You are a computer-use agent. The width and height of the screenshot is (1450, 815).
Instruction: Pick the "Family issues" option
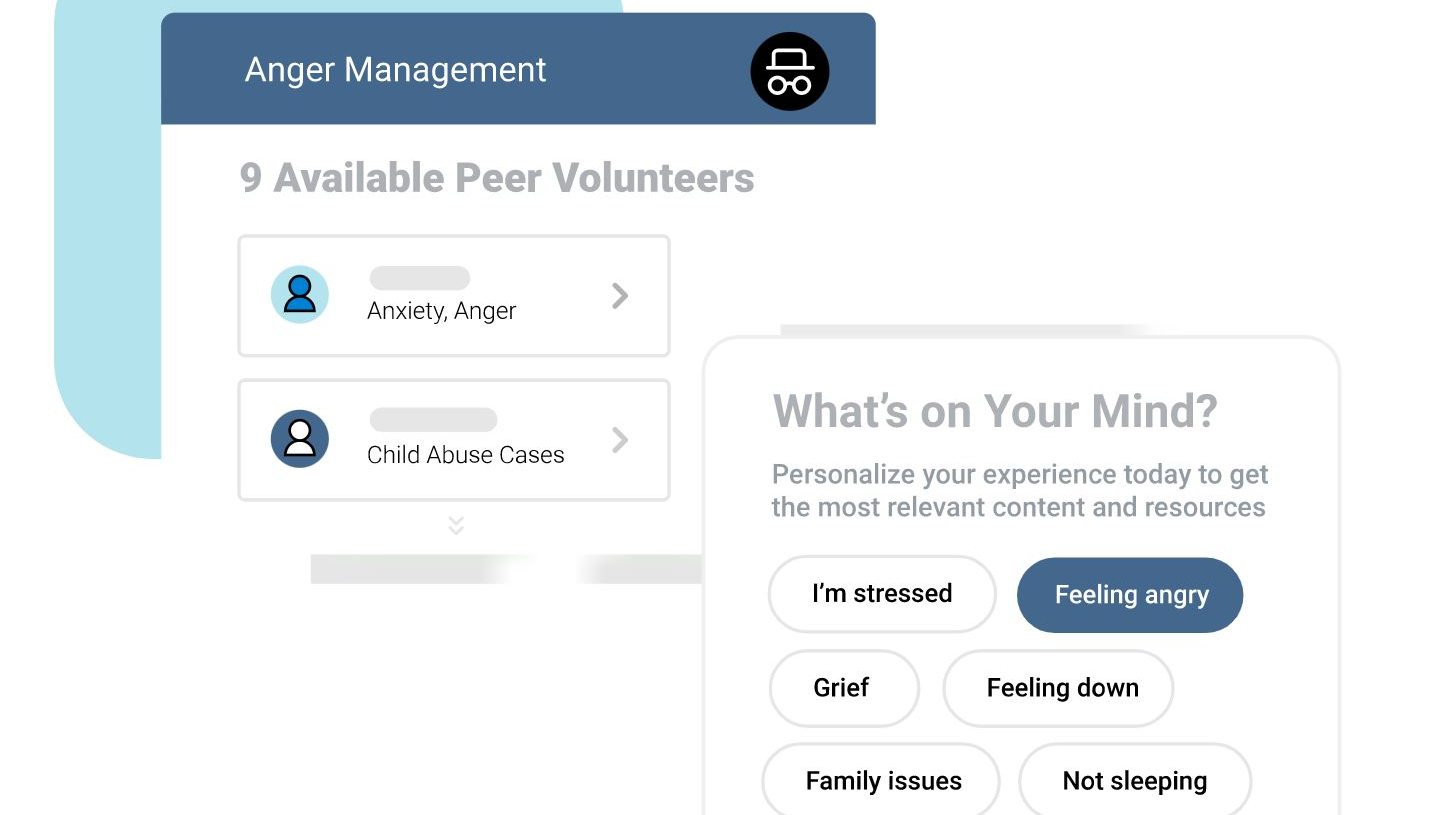tap(883, 781)
